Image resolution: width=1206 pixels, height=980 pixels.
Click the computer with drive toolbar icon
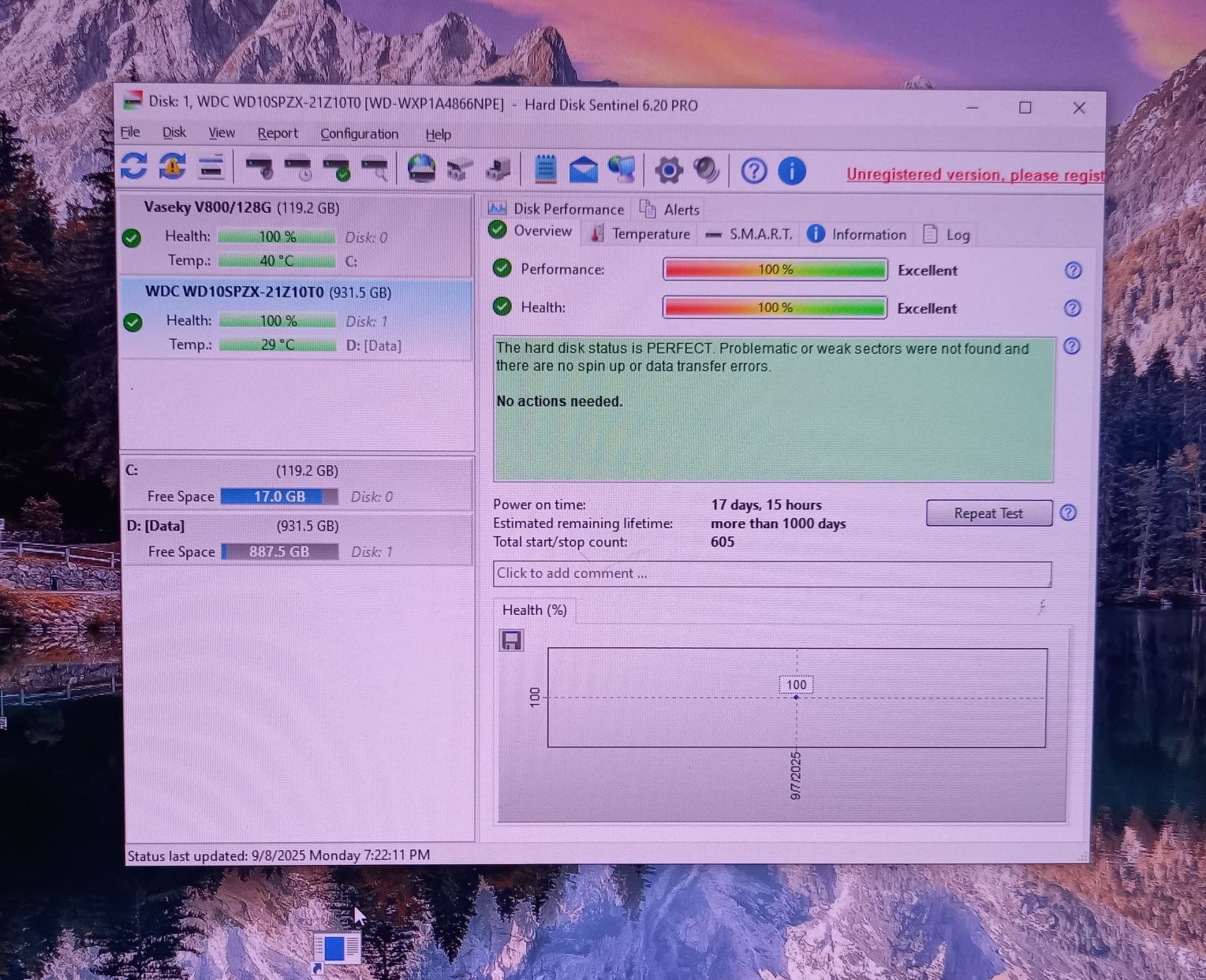point(498,169)
